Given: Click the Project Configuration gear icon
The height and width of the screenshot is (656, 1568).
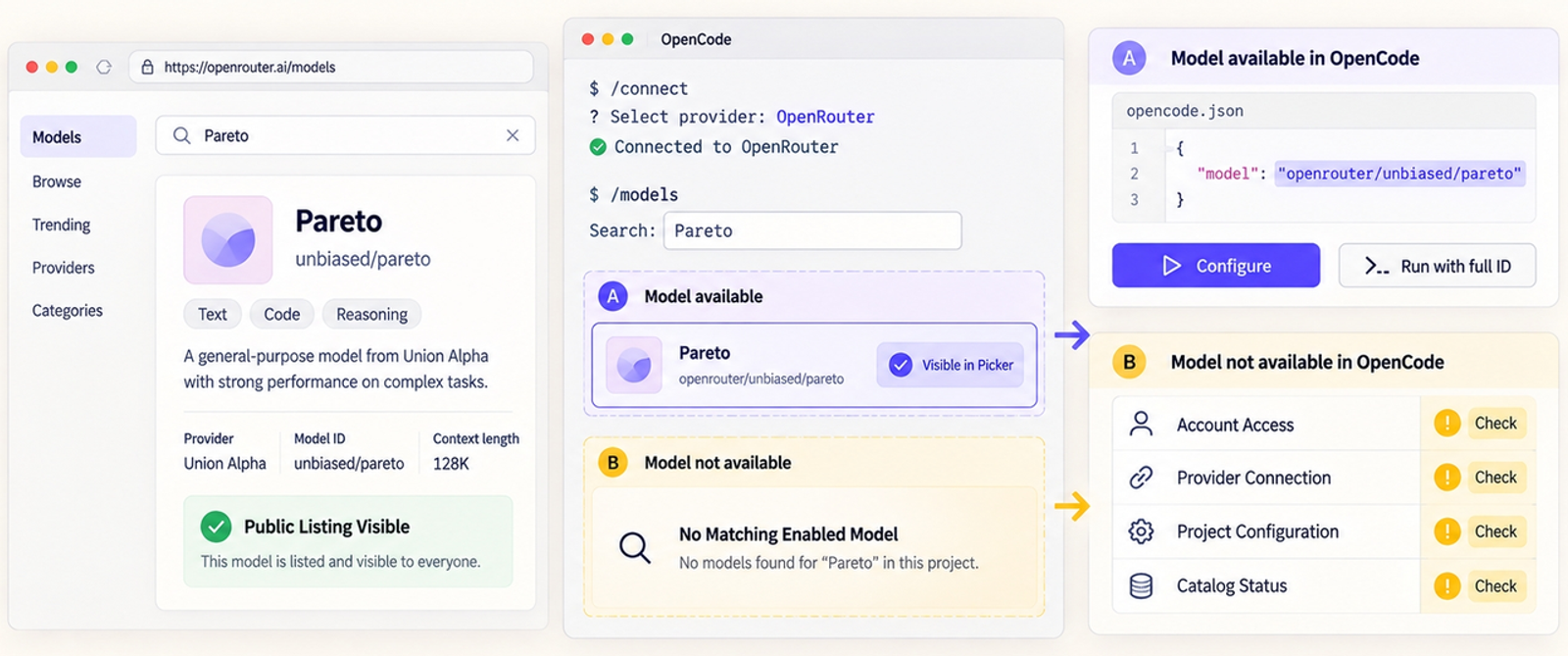Looking at the screenshot, I should click(1141, 531).
